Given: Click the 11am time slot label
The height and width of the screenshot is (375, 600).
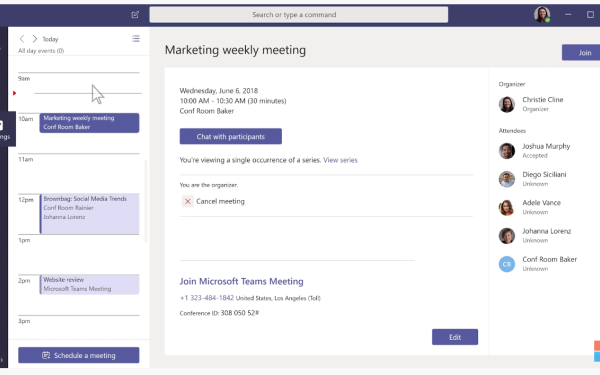Looking at the screenshot, I should click(26, 159).
